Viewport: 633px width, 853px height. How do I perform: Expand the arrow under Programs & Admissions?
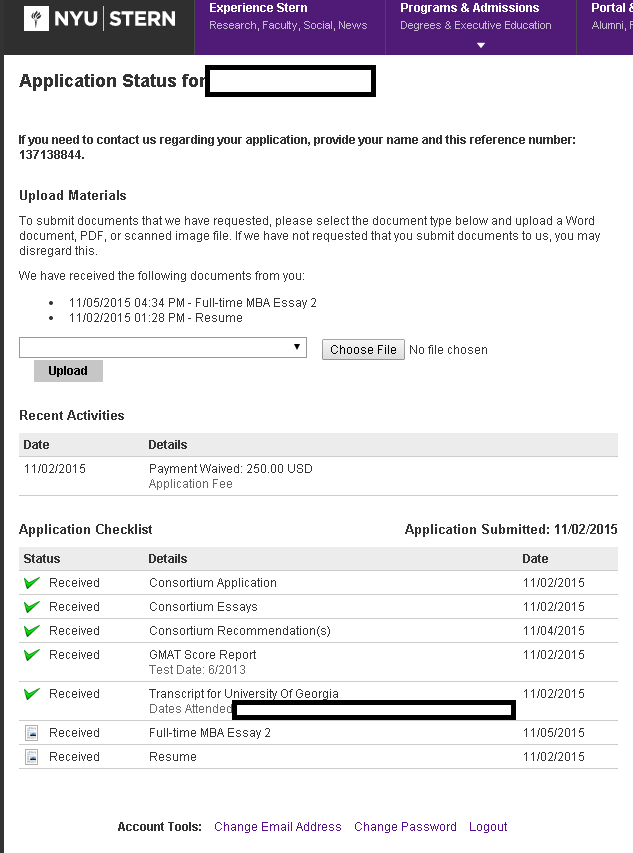click(481, 45)
